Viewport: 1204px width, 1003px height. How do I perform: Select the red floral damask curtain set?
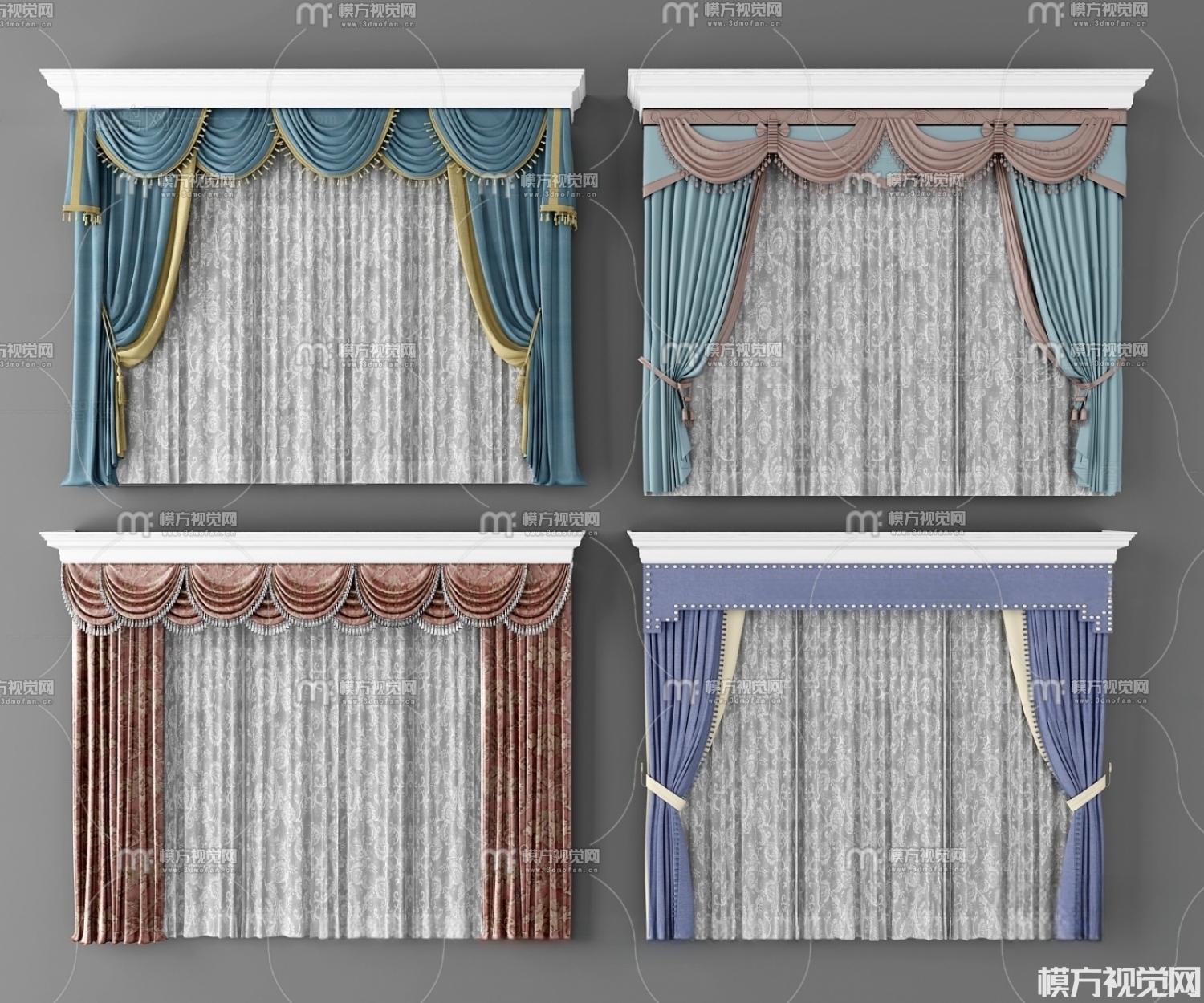click(321, 738)
